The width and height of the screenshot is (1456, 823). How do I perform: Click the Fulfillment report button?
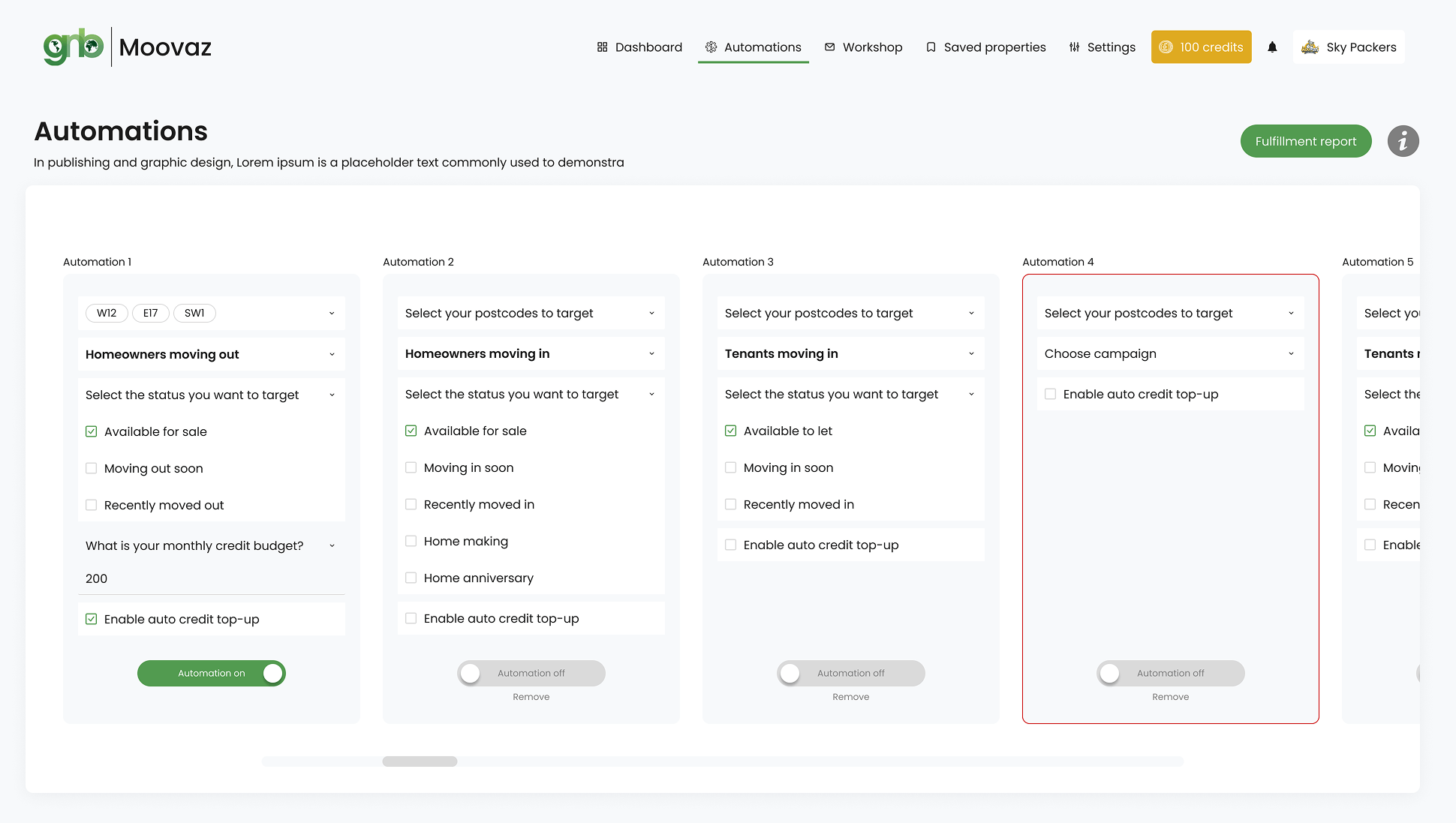(x=1305, y=141)
